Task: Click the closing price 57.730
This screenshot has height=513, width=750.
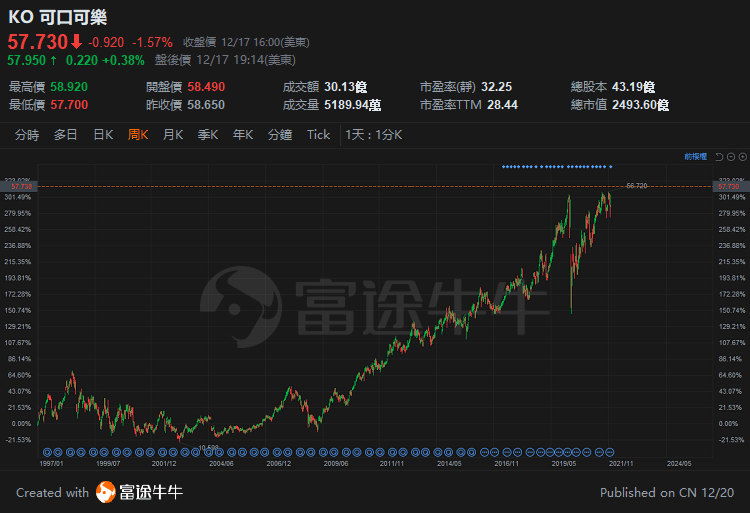Action: coord(38,42)
